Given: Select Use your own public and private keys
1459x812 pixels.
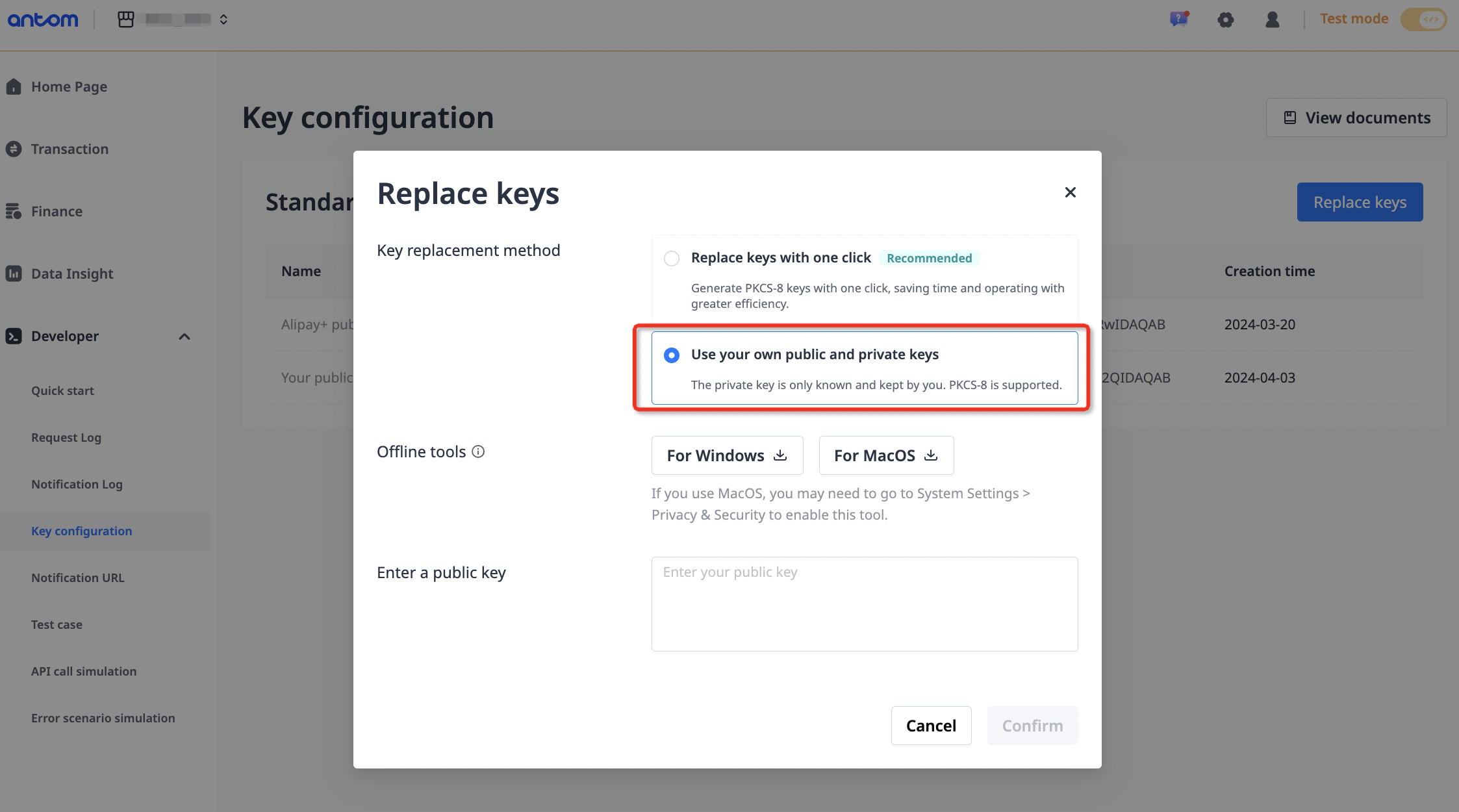Looking at the screenshot, I should pos(672,355).
